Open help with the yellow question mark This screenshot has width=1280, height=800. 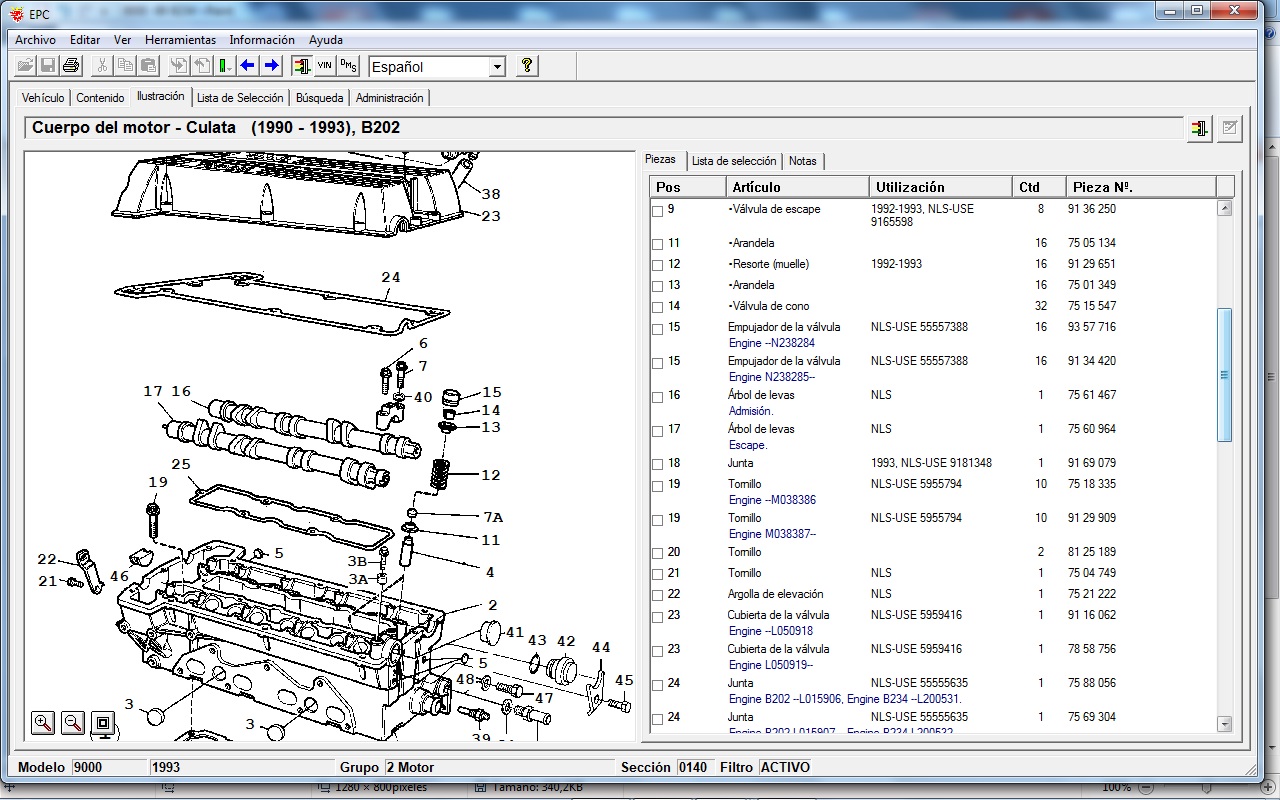click(527, 66)
